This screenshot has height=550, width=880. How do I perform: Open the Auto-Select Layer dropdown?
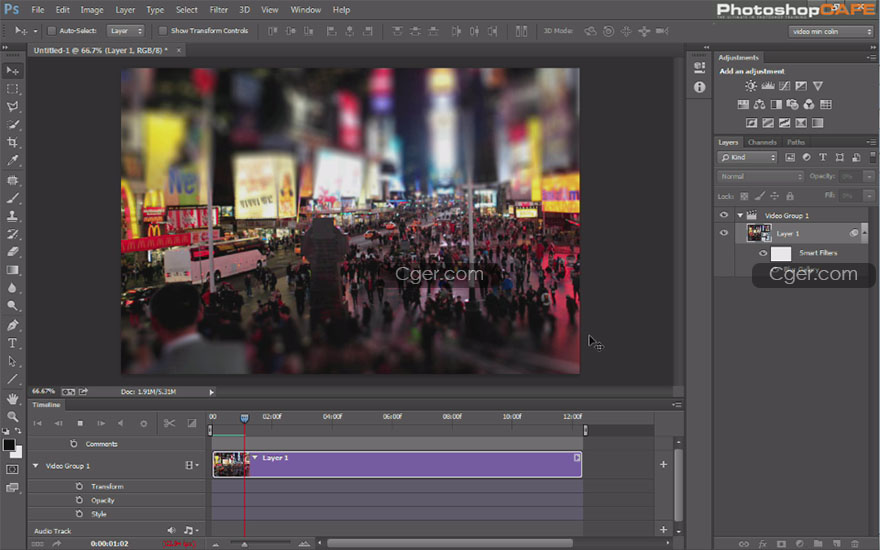[x=125, y=31]
